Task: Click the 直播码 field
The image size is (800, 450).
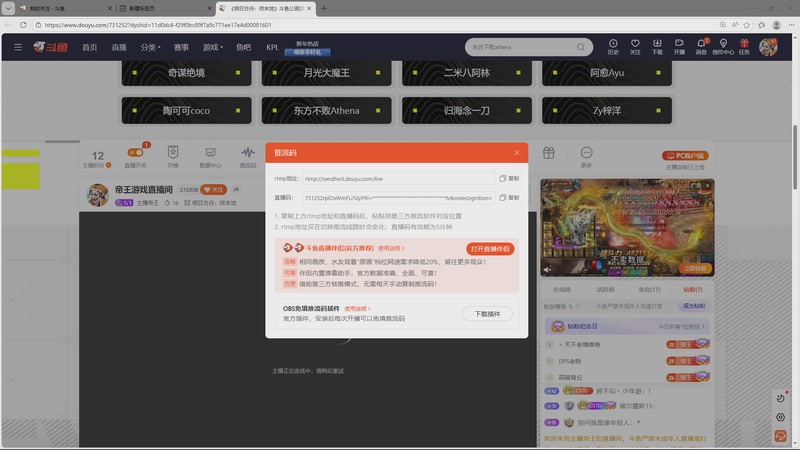Action: point(399,197)
